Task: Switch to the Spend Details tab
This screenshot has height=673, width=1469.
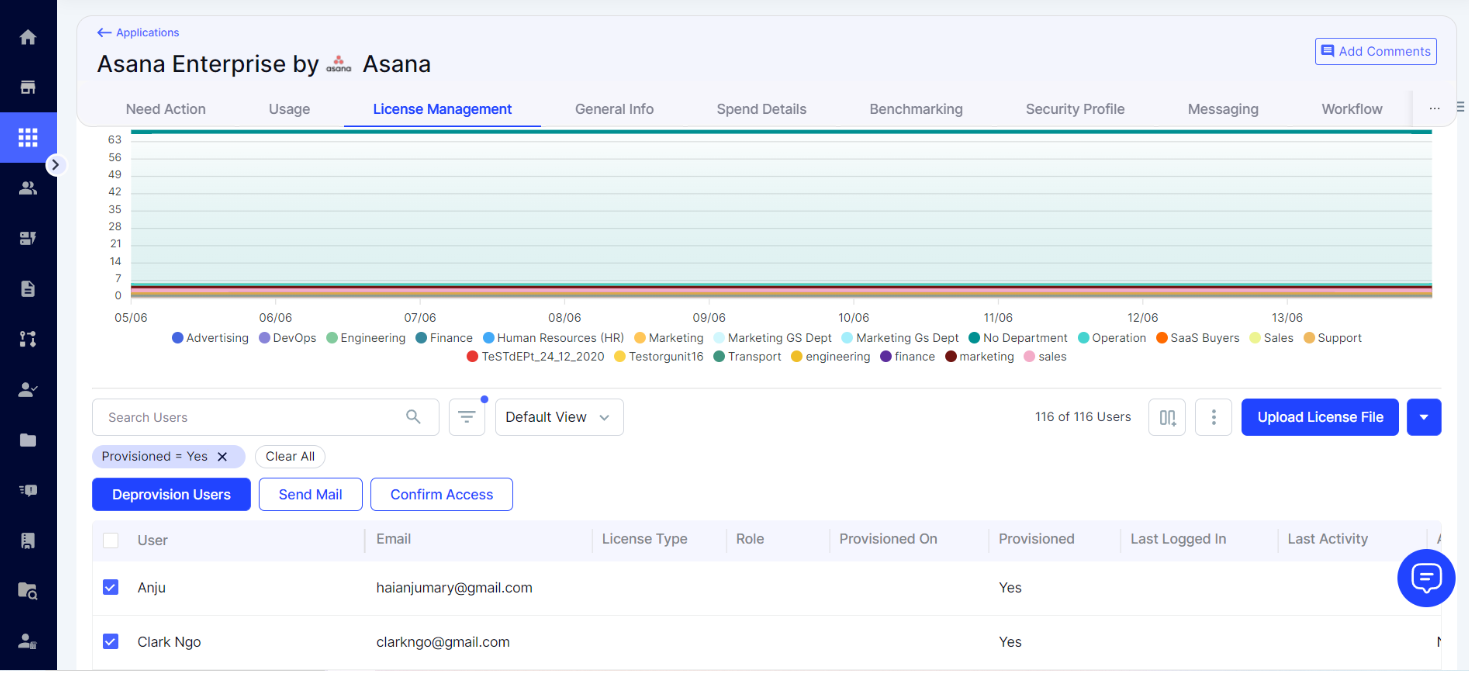Action: [x=761, y=109]
